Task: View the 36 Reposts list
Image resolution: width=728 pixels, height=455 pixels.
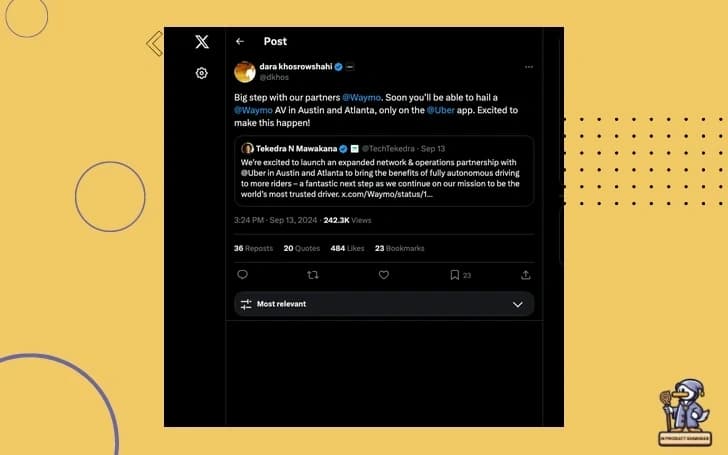Action: 253,248
